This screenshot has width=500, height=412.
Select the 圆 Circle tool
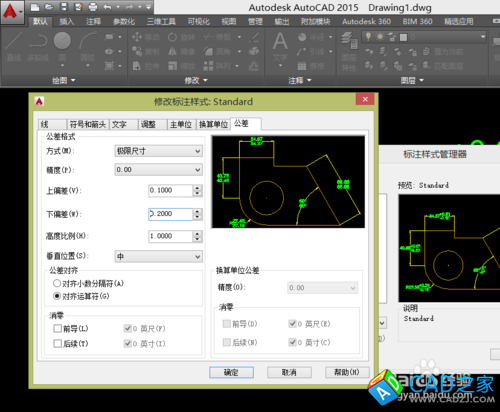click(x=62, y=47)
